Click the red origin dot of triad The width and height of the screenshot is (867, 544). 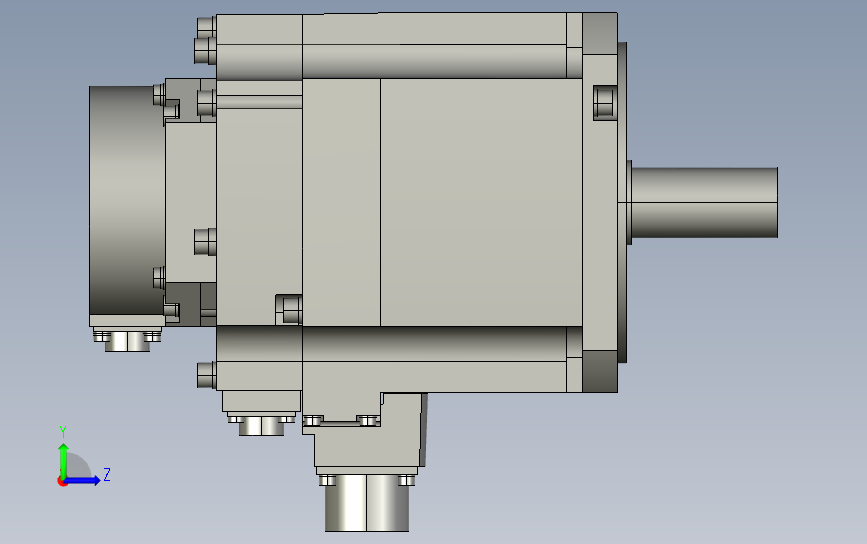click(x=62, y=482)
